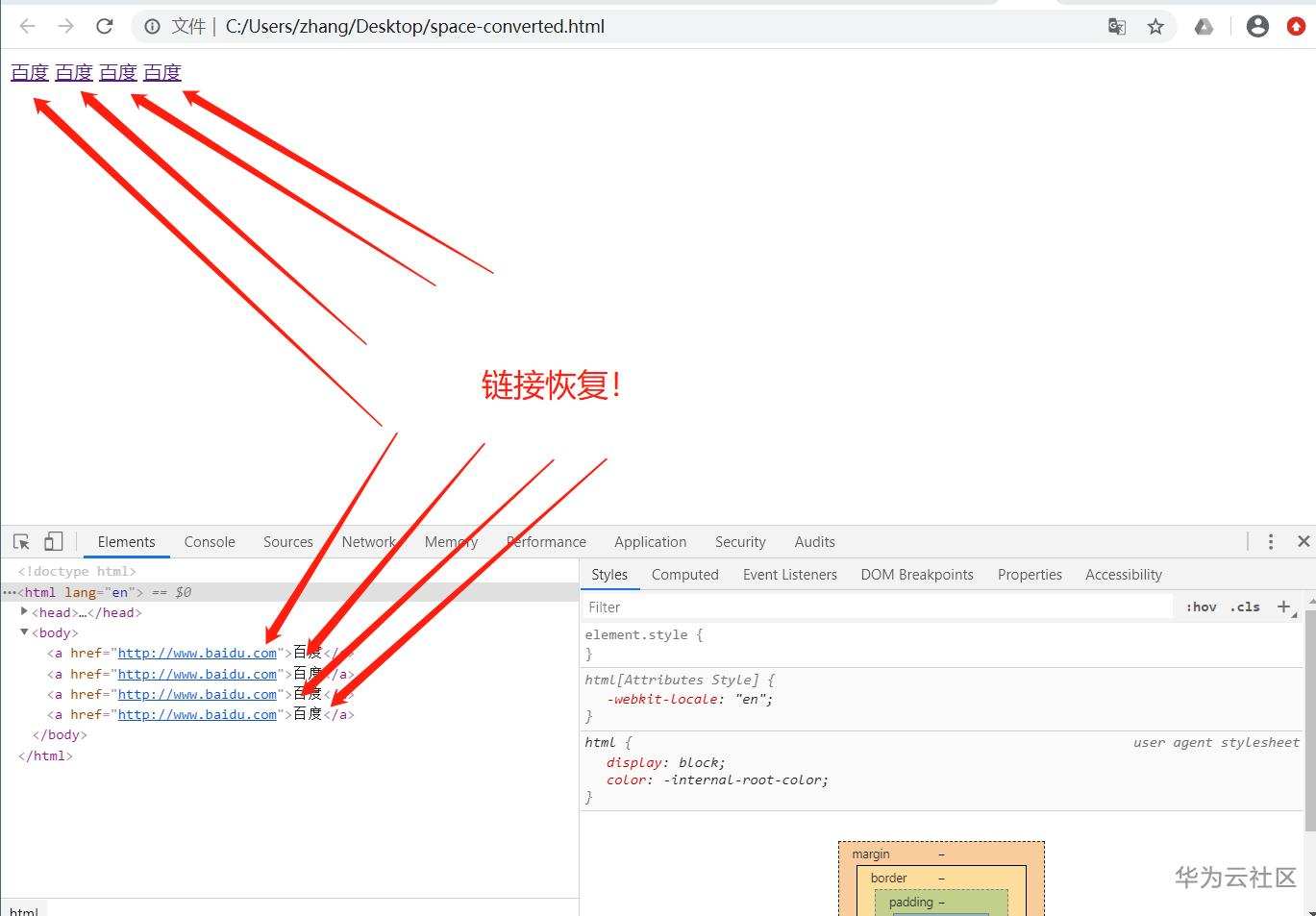Click the element.style rule block
This screenshot has width=1316, height=916.
942,644
